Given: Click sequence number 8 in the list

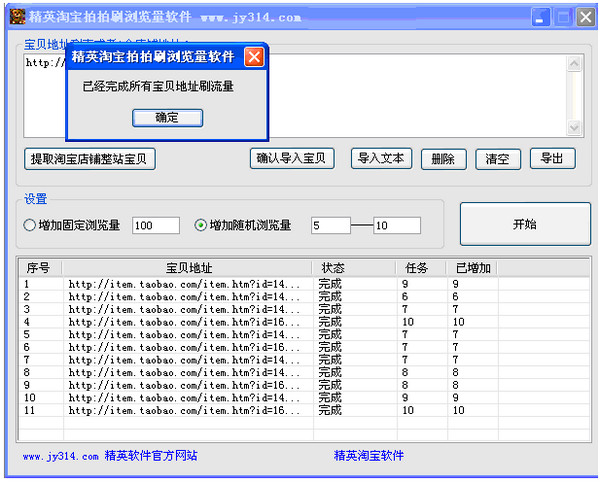Looking at the screenshot, I should tap(26, 373).
